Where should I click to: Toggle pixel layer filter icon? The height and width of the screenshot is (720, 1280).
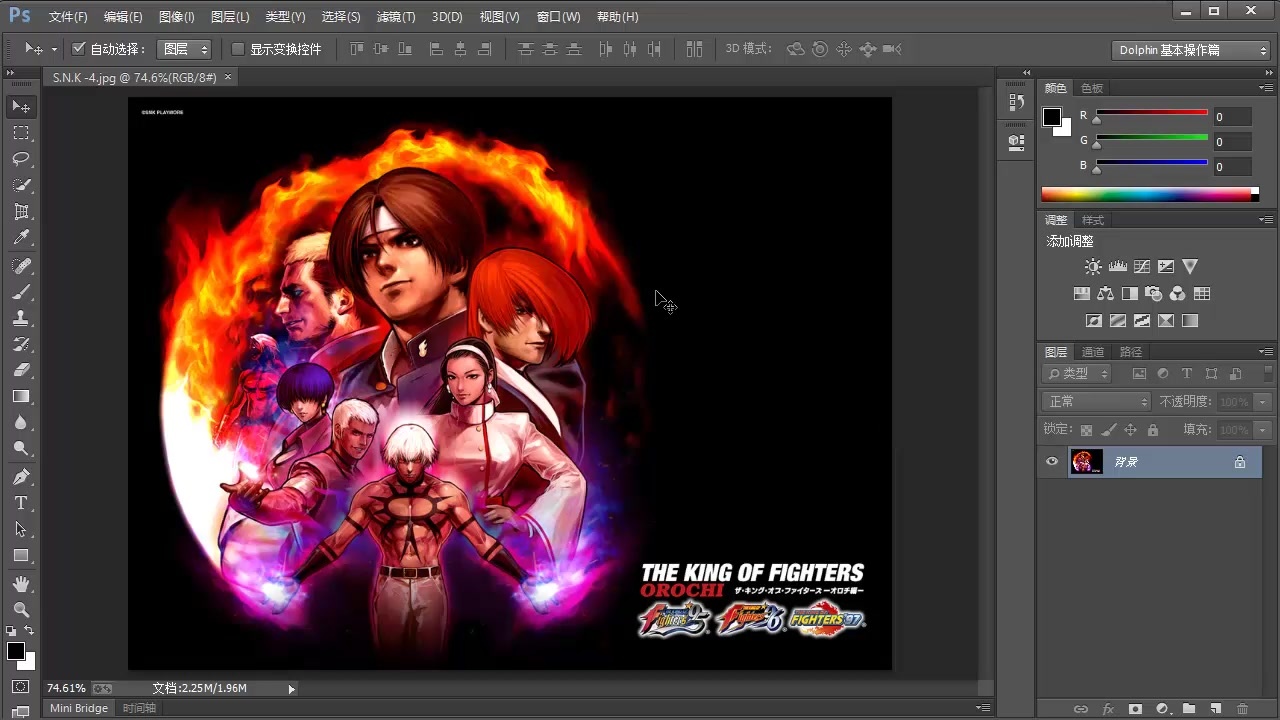tap(1139, 374)
